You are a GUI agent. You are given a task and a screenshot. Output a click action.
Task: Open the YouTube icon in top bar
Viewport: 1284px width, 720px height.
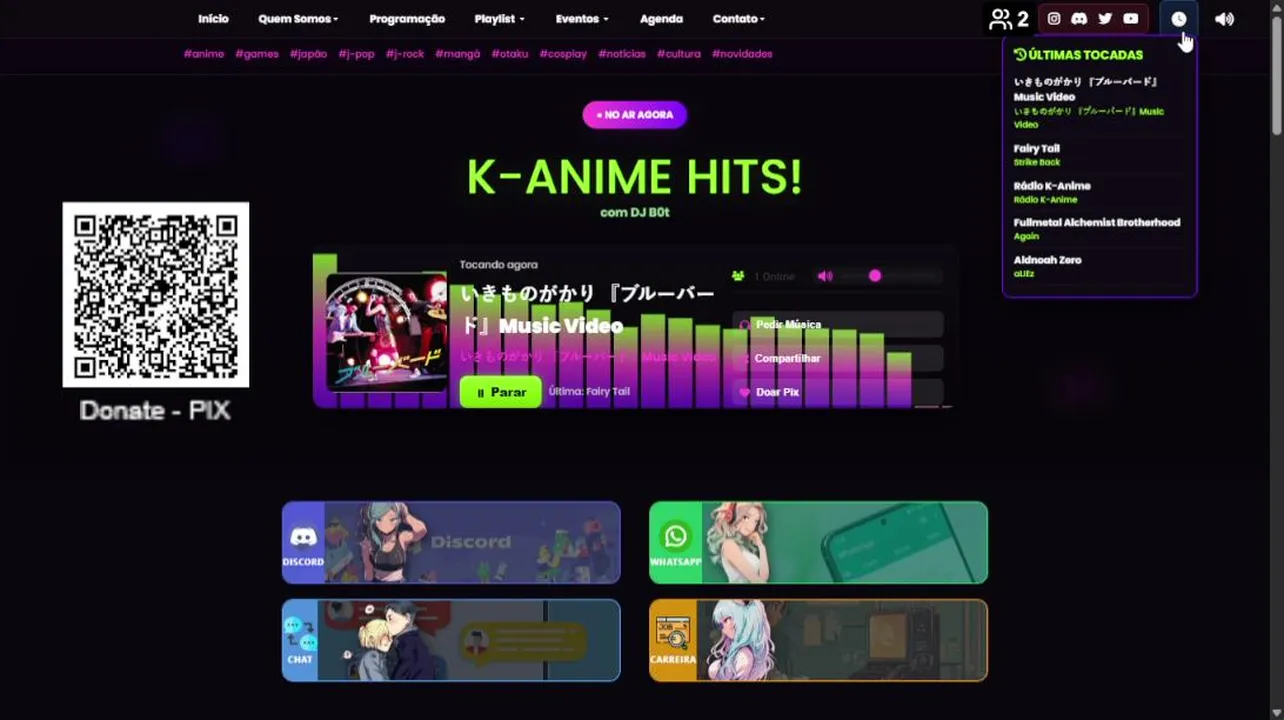1131,19
